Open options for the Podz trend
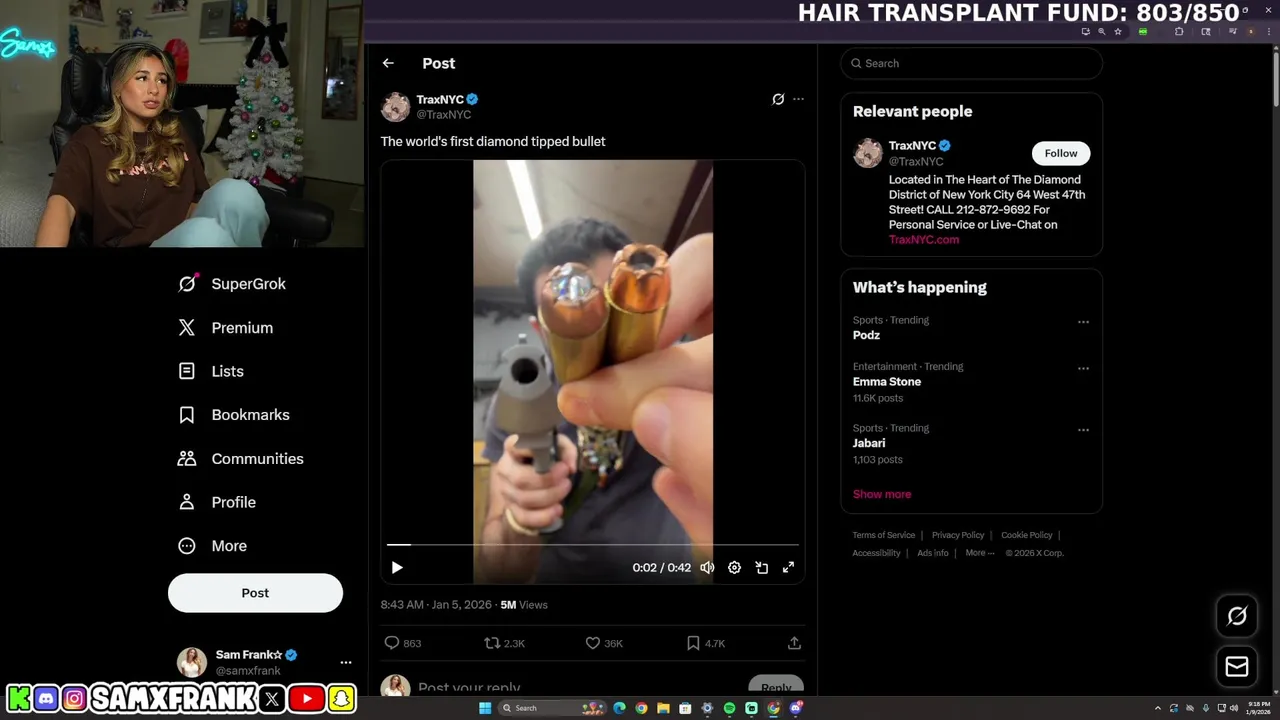This screenshot has width=1280, height=720. 1083,322
